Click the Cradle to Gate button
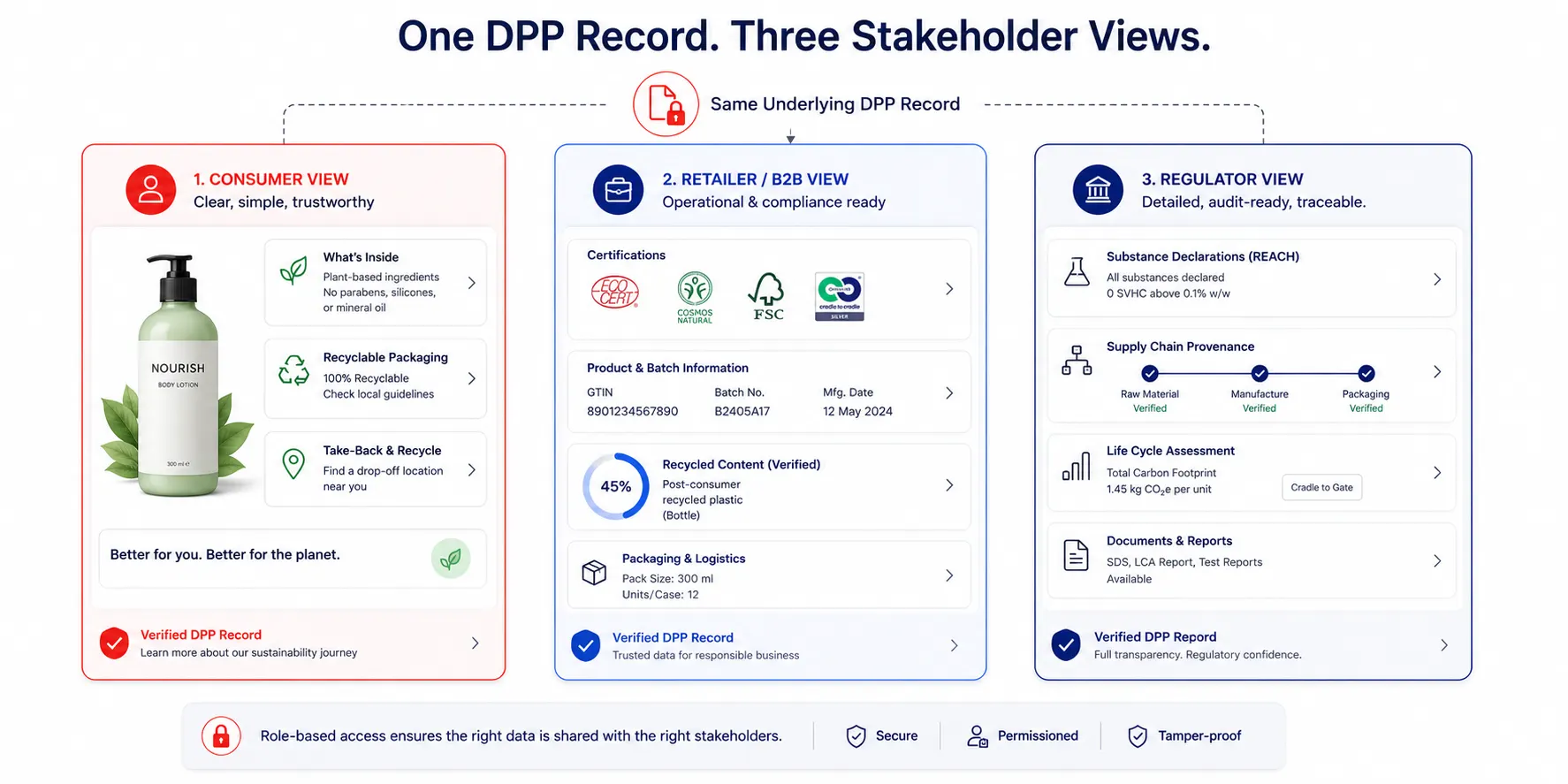1568x784 pixels. pyautogui.click(x=1321, y=488)
